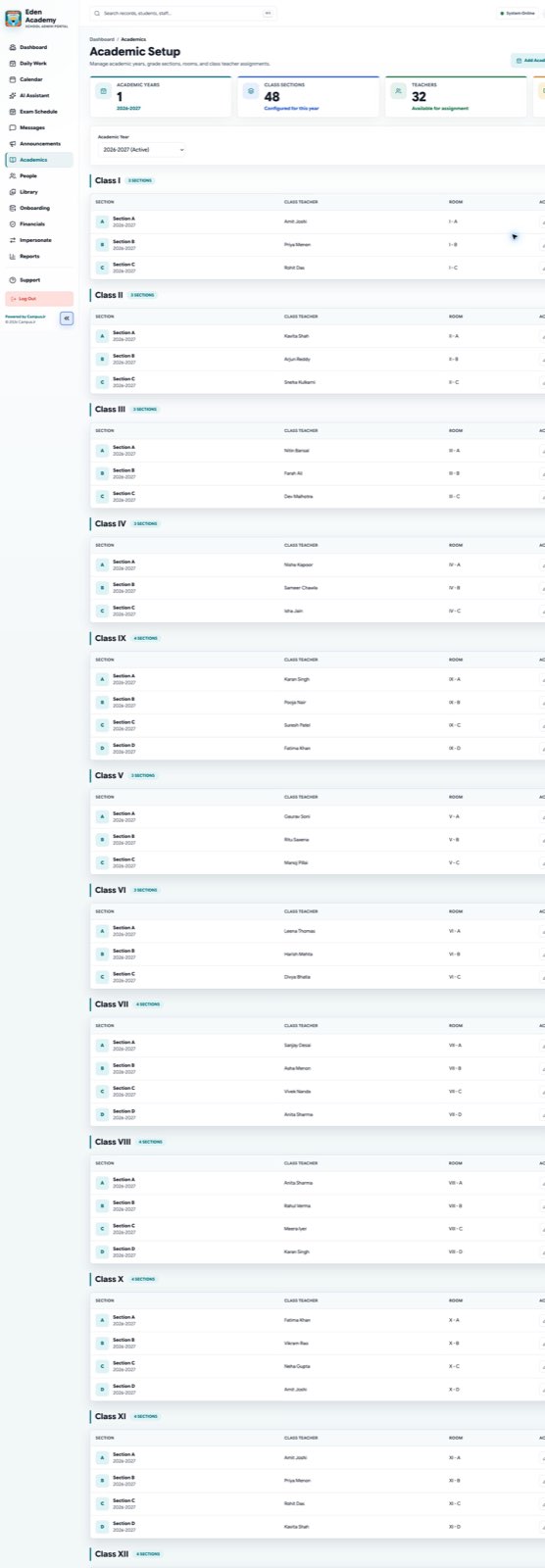Image resolution: width=545 pixels, height=1568 pixels.
Task: Open the Academic Year dropdown
Action: click(x=141, y=150)
